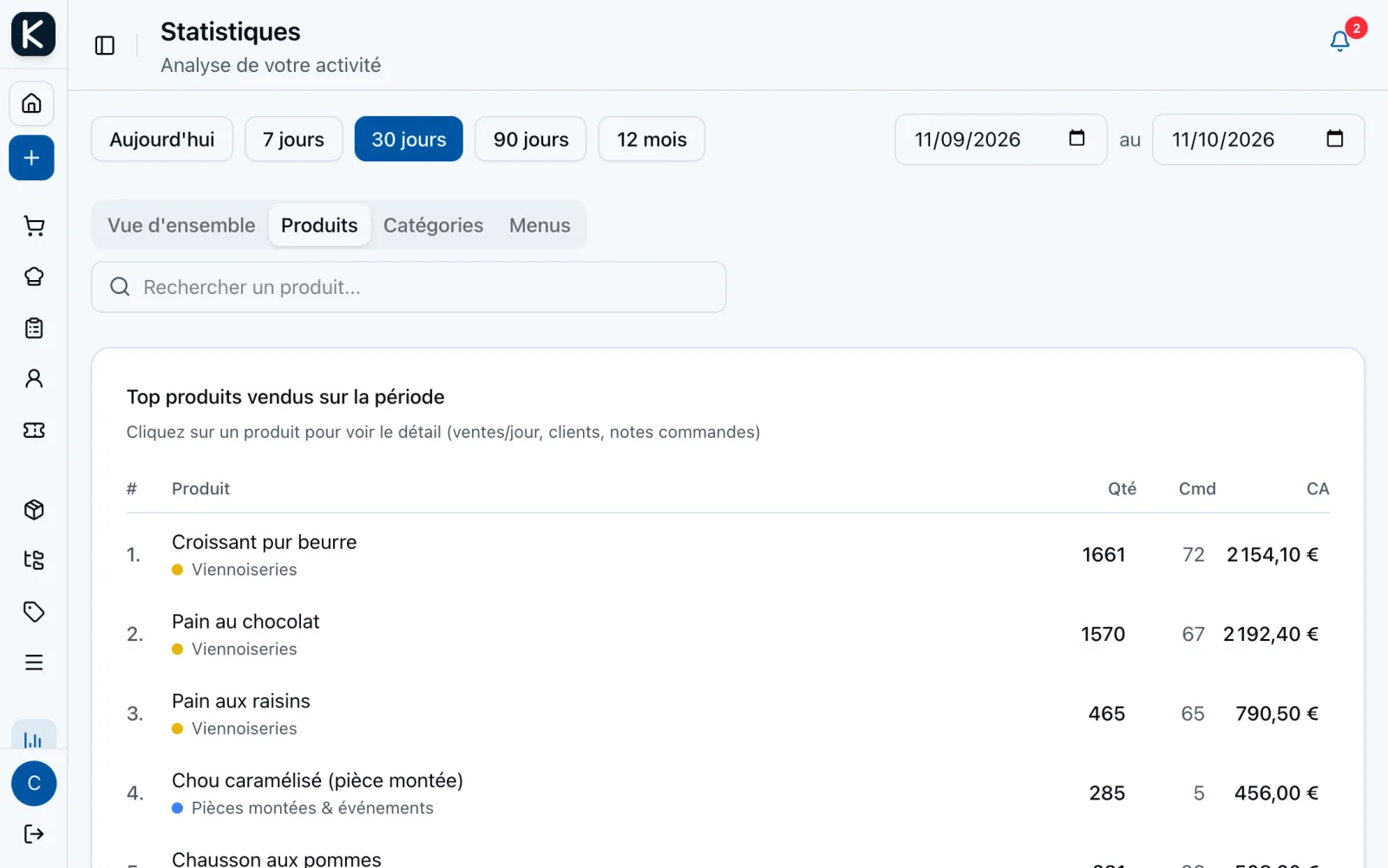Open the ticket coupon icon
This screenshot has width=1388, height=868.
point(34,430)
